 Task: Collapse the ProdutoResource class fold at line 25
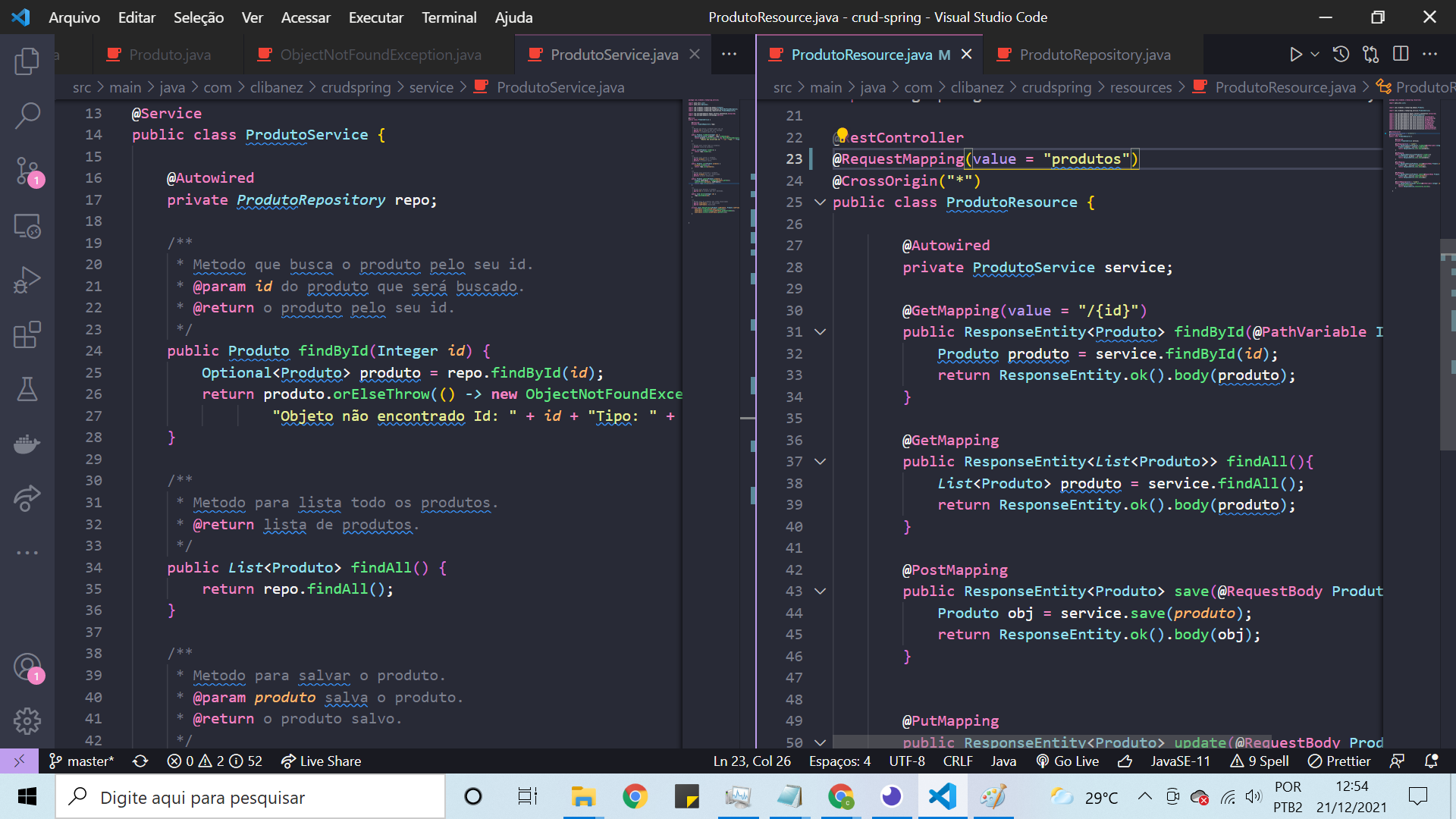[820, 202]
